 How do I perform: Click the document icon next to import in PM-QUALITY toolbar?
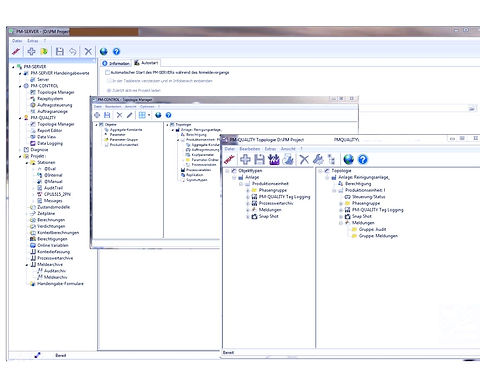[x=288, y=159]
